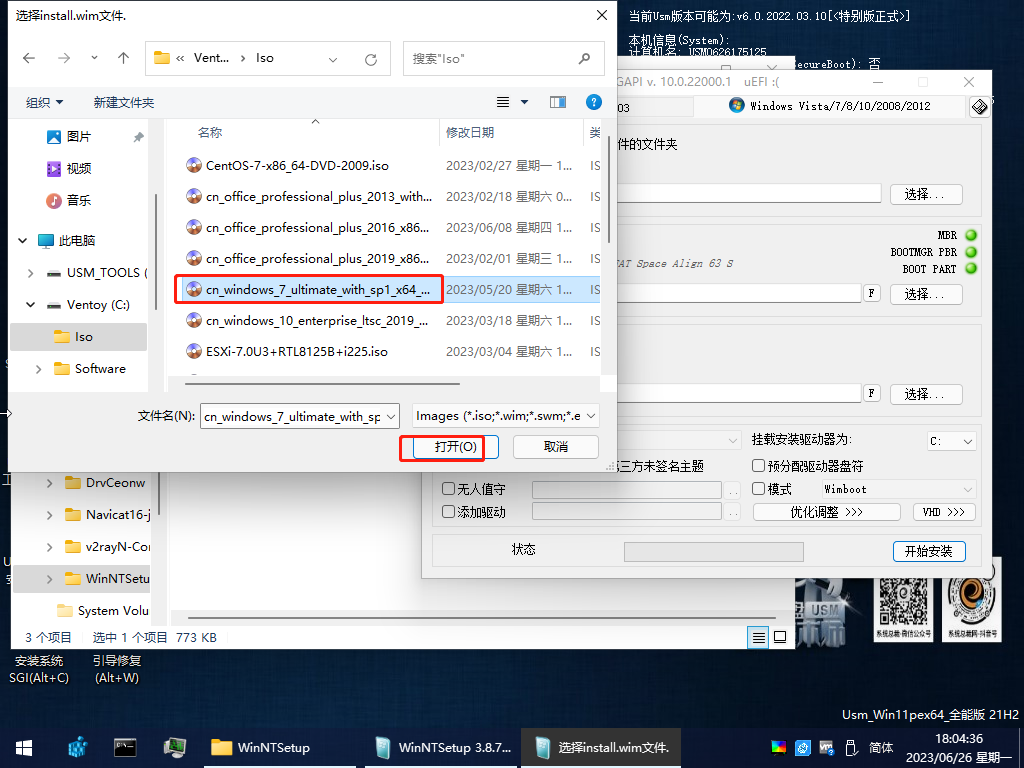Open recent locations dropdown arrow
The image size is (1024, 768).
tap(95, 58)
